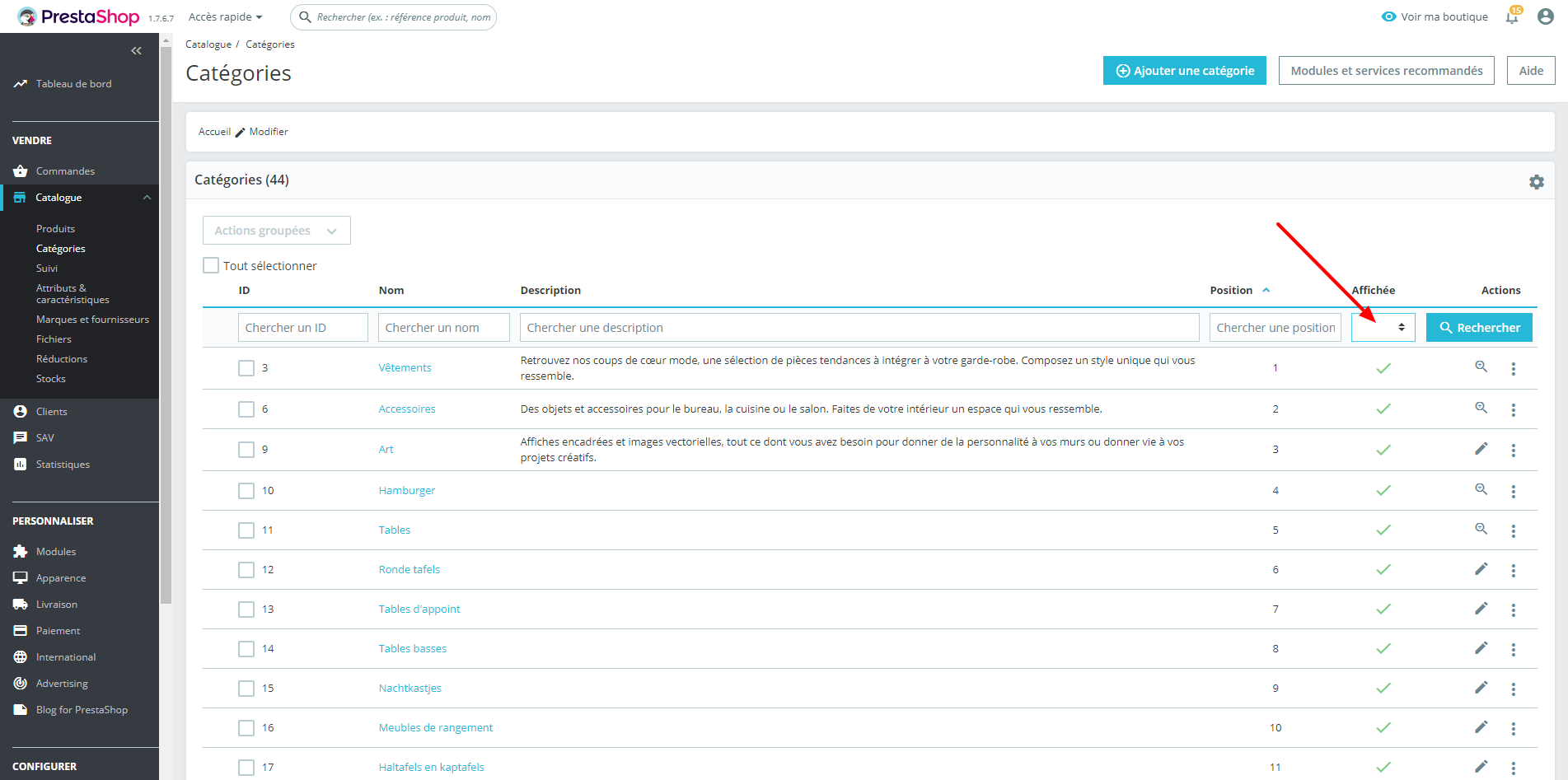Open more actions for Hamburger row
The height and width of the screenshot is (780, 1568).
pyautogui.click(x=1514, y=491)
